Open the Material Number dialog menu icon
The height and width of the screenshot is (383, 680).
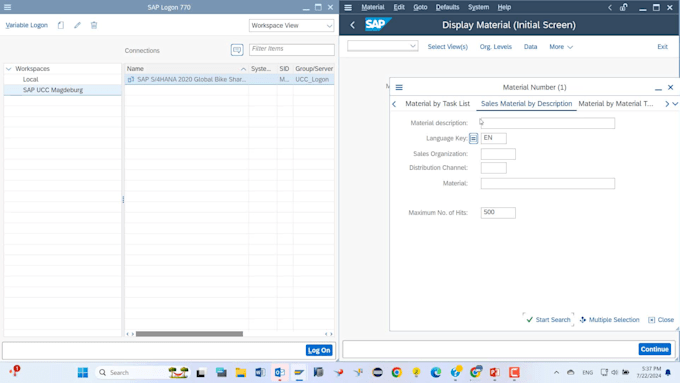(399, 88)
